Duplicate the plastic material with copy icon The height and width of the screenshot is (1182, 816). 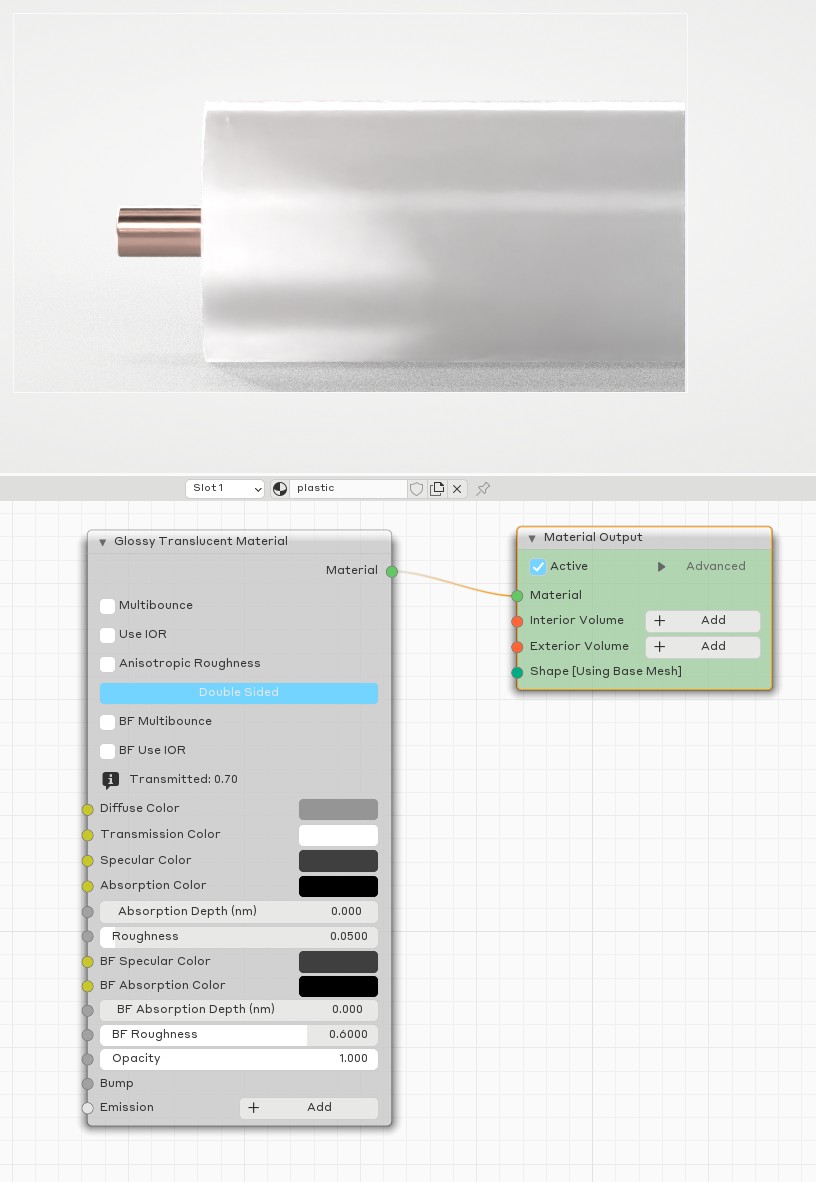coord(437,489)
